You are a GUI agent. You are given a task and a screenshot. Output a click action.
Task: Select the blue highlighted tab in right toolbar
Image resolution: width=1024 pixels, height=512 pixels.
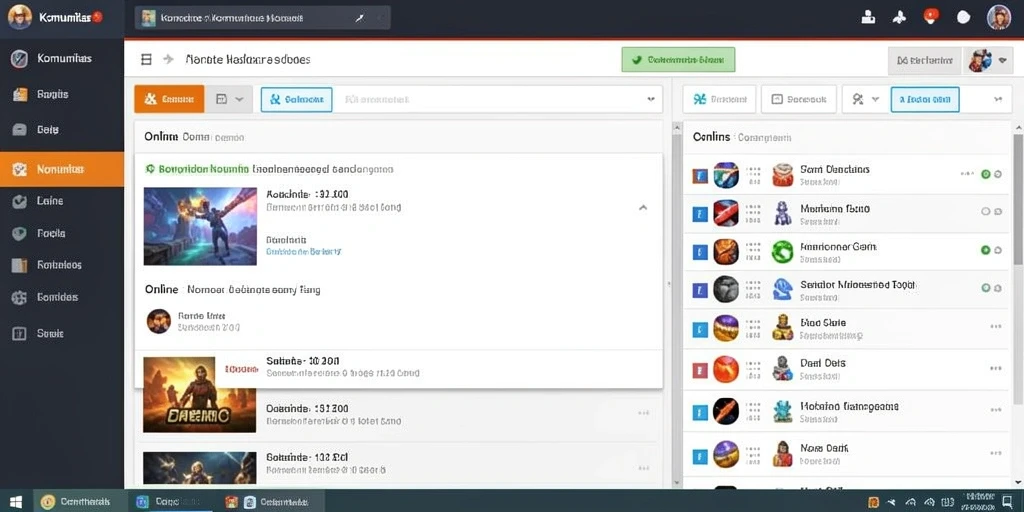pos(925,100)
